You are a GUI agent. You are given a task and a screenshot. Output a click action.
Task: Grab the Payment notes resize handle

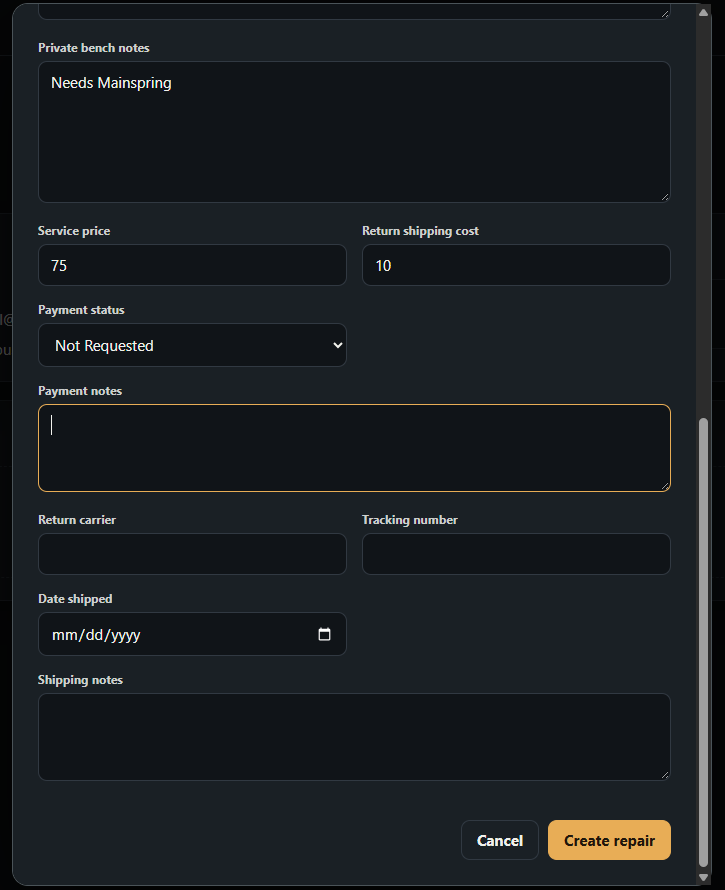pyautogui.click(x=665, y=486)
